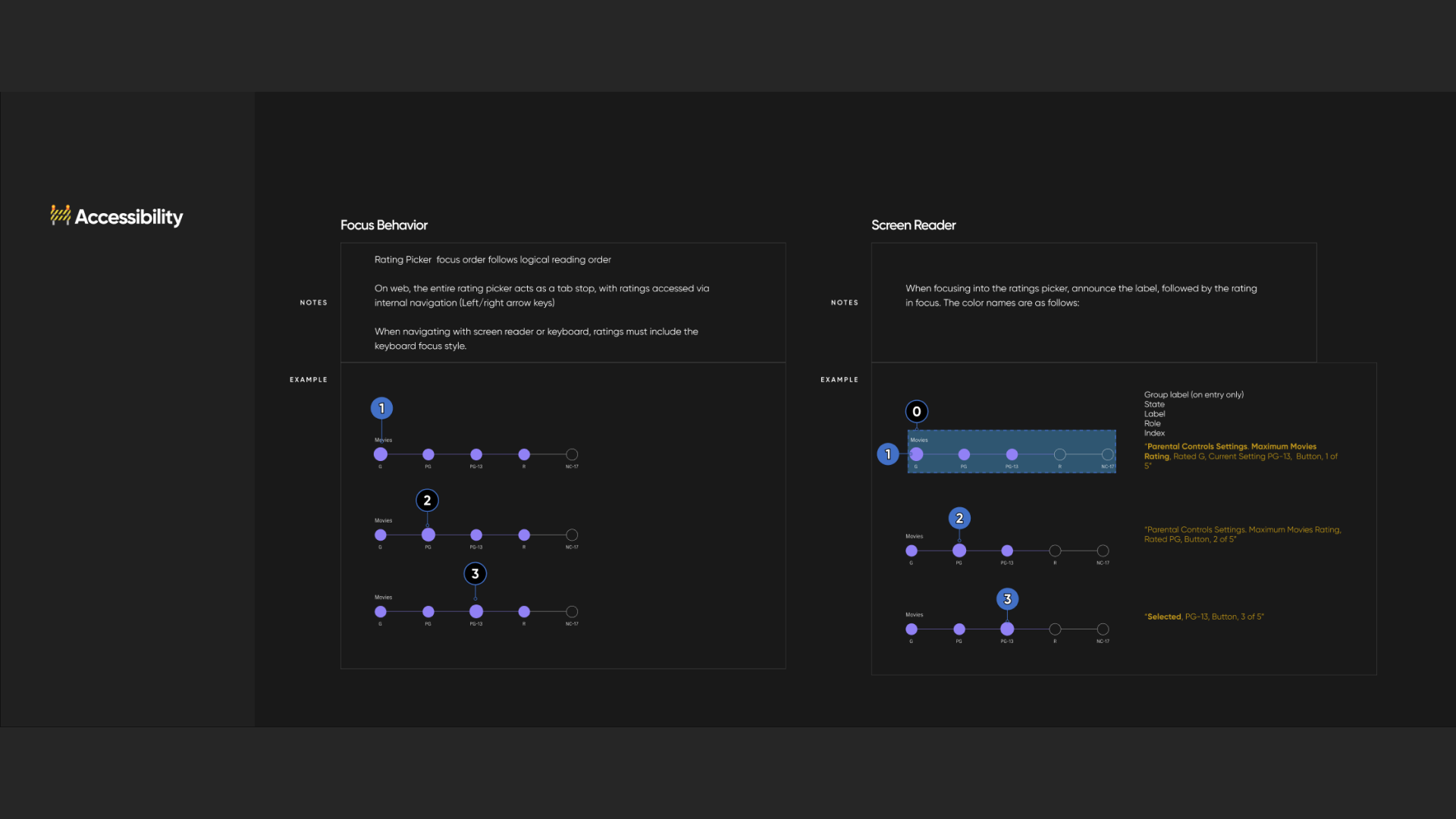This screenshot has height=819, width=1456.
Task: Click annotation marker 3 in Screen Reader example
Action: [x=1007, y=598]
